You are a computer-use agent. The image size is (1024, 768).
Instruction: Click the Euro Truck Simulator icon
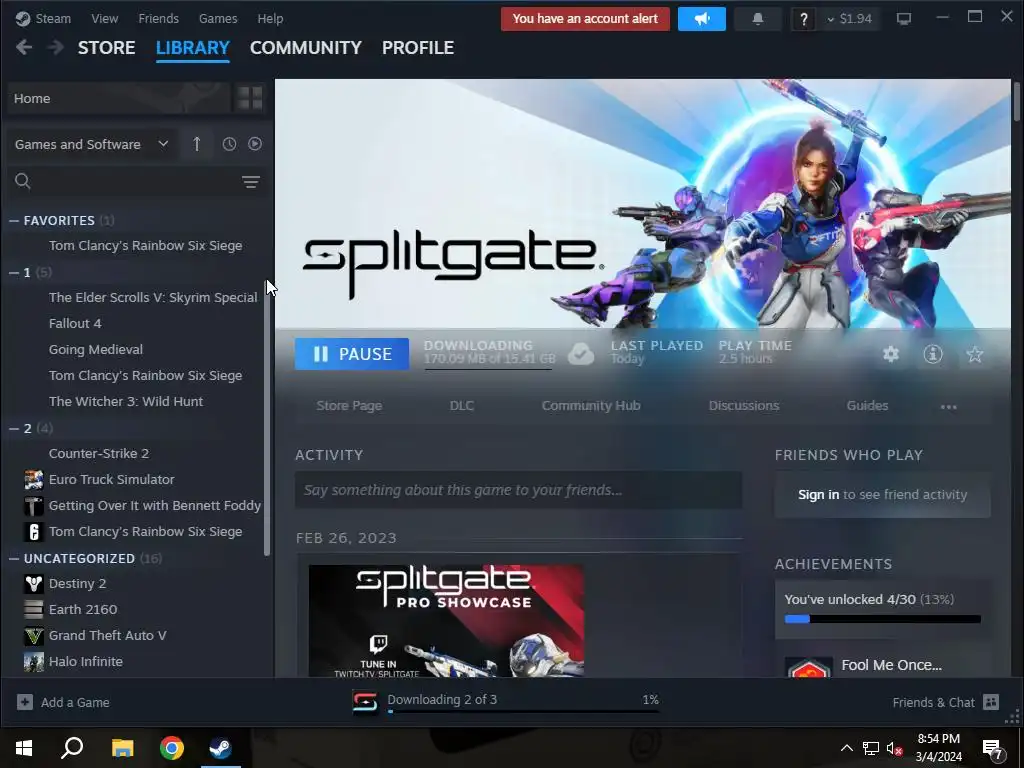click(33, 479)
